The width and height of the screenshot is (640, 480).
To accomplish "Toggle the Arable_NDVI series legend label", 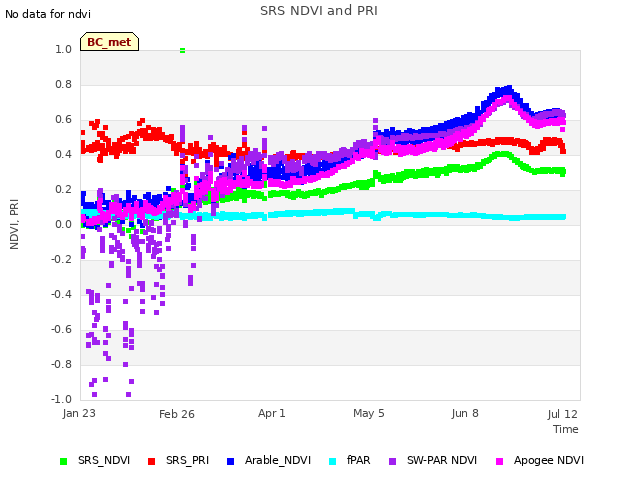I will (x=278, y=460).
